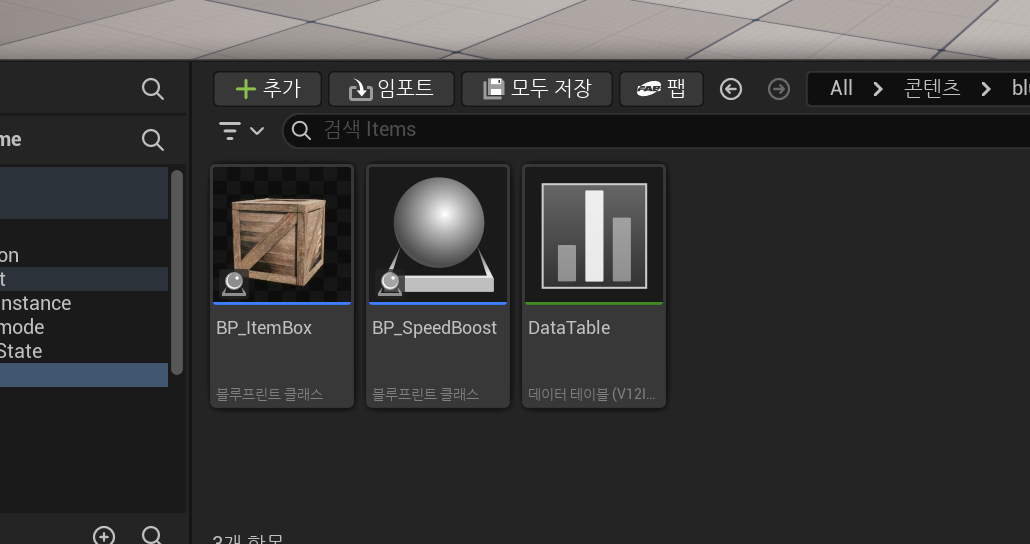1030x544 pixels.
Task: Click the DataTable asset name
Action: 569,328
